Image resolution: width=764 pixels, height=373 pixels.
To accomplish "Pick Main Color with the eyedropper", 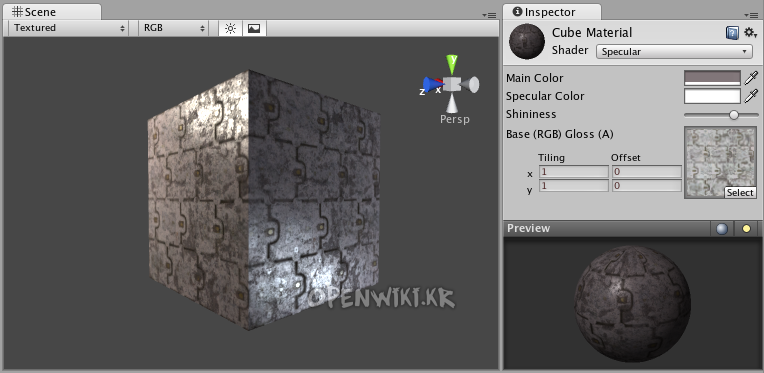I will [751, 78].
